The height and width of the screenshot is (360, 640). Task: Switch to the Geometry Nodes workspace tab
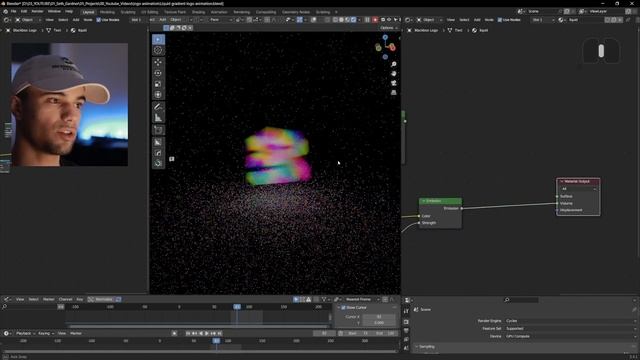click(x=296, y=12)
